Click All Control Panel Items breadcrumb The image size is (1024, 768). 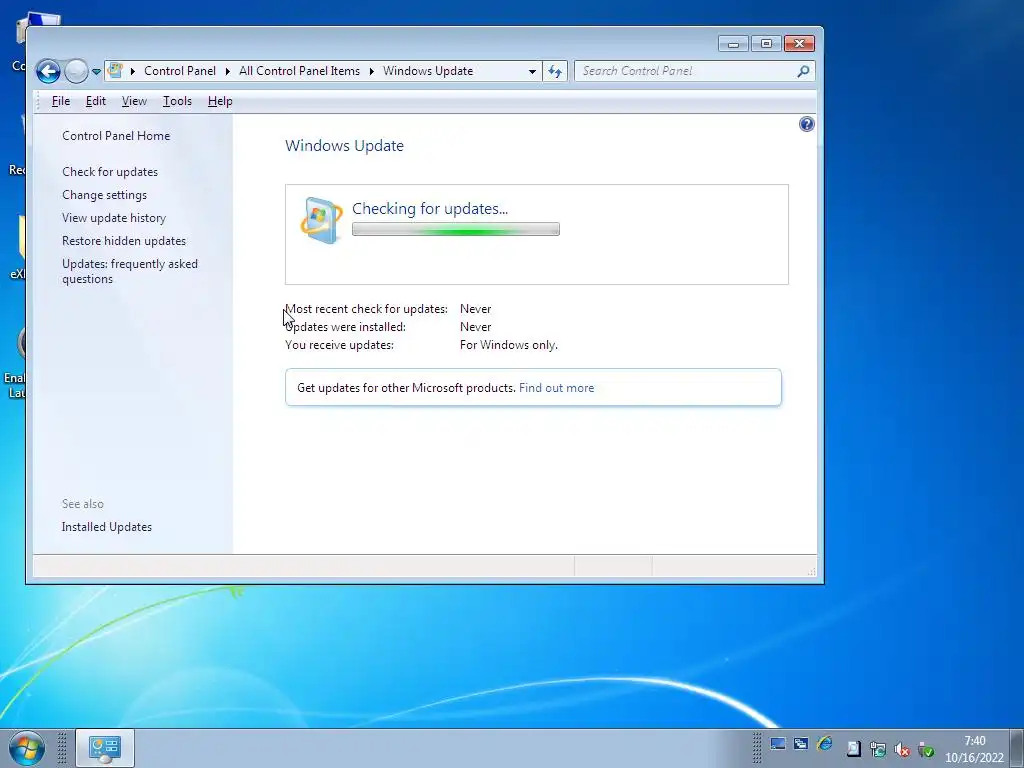pyautogui.click(x=299, y=71)
